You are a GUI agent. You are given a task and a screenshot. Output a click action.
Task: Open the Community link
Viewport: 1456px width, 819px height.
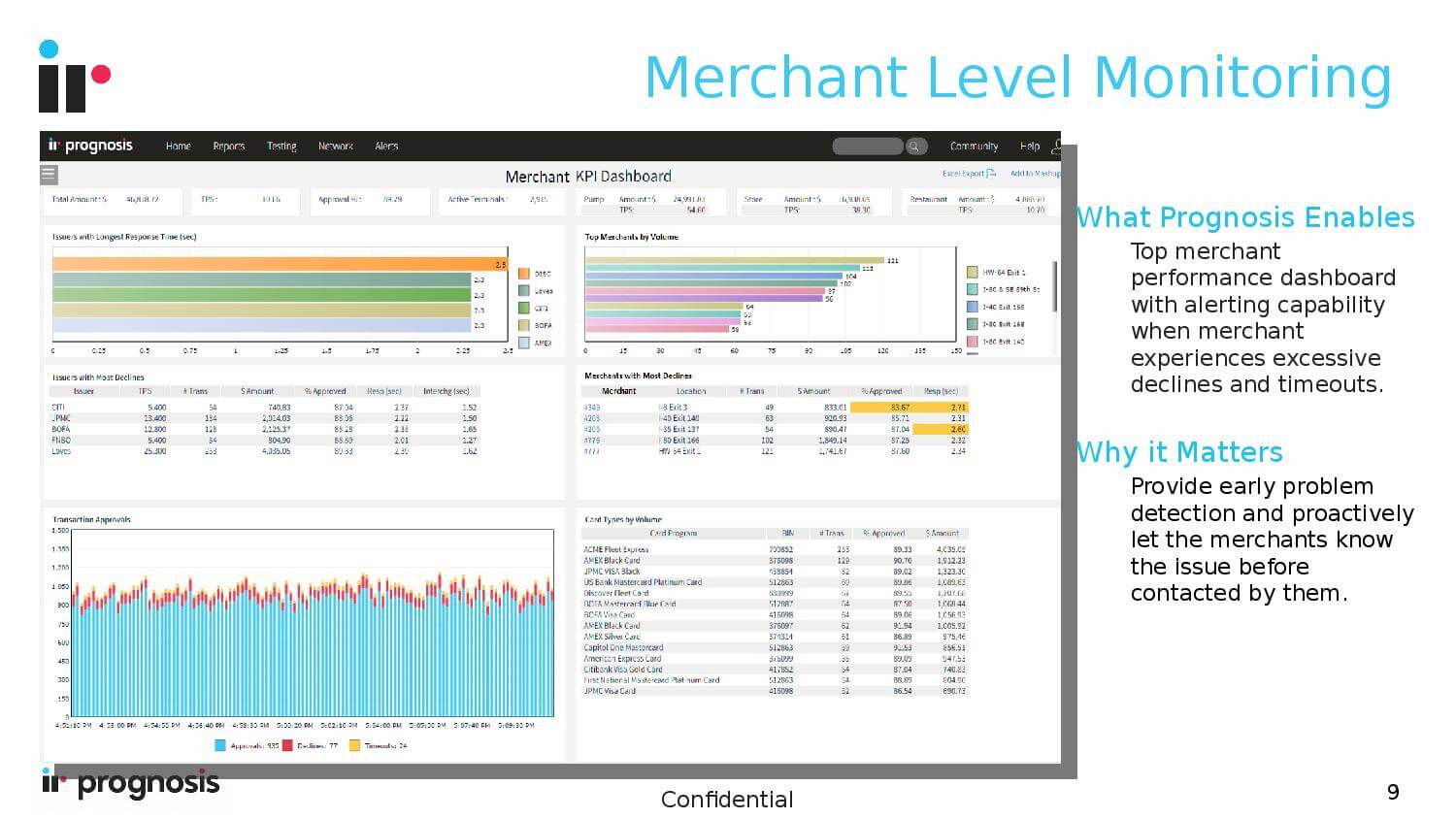pyautogui.click(x=974, y=147)
